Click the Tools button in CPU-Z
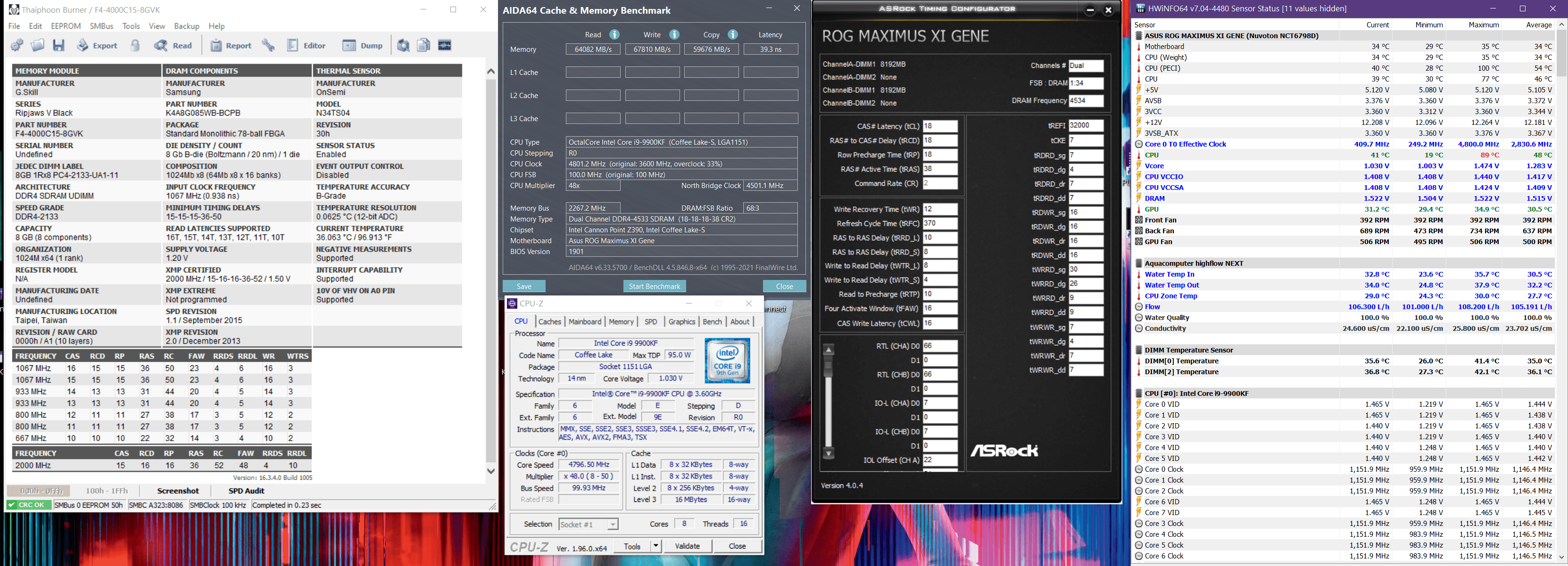The width and height of the screenshot is (1568, 566). (x=632, y=547)
